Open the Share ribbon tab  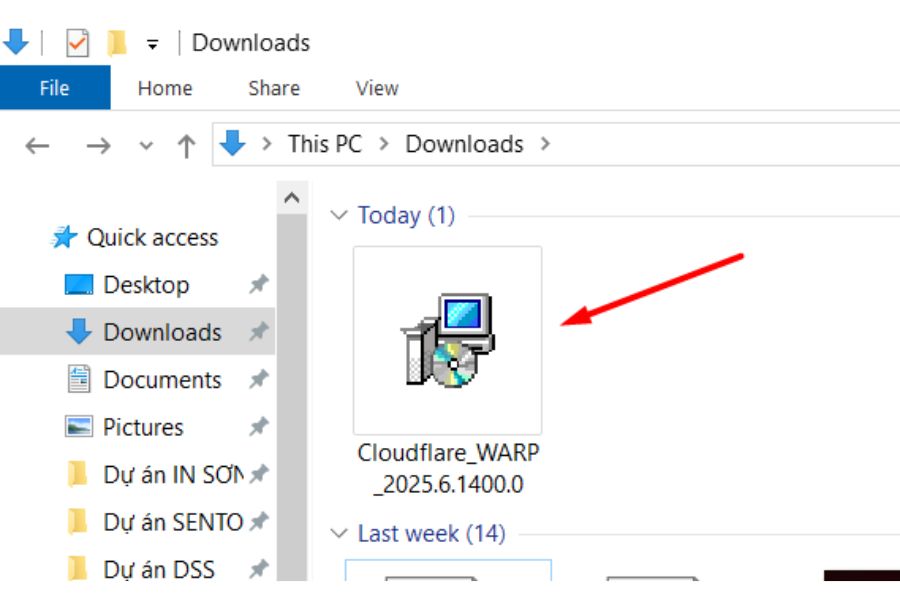point(274,88)
